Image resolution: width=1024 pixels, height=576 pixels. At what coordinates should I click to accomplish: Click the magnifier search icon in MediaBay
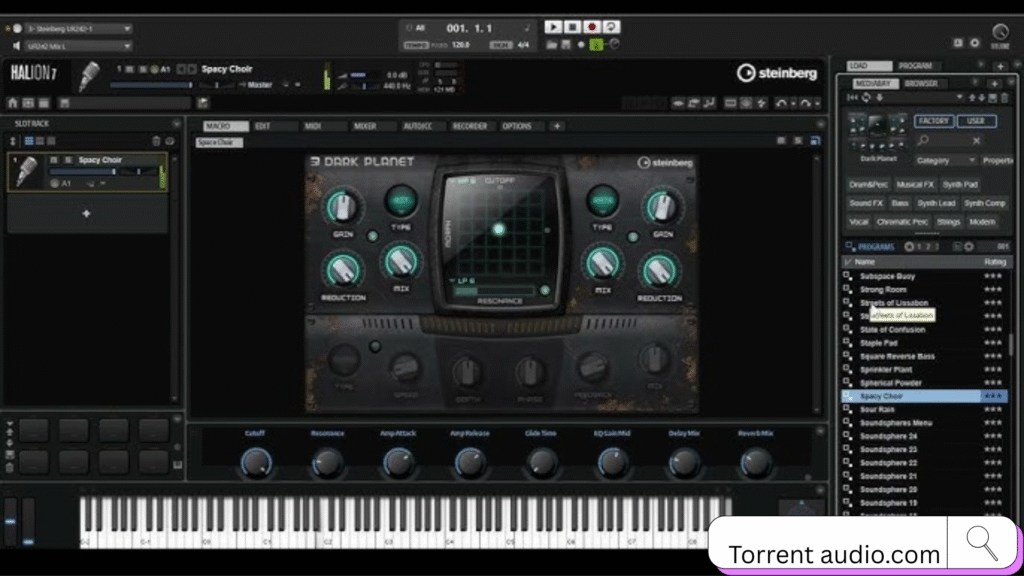923,140
